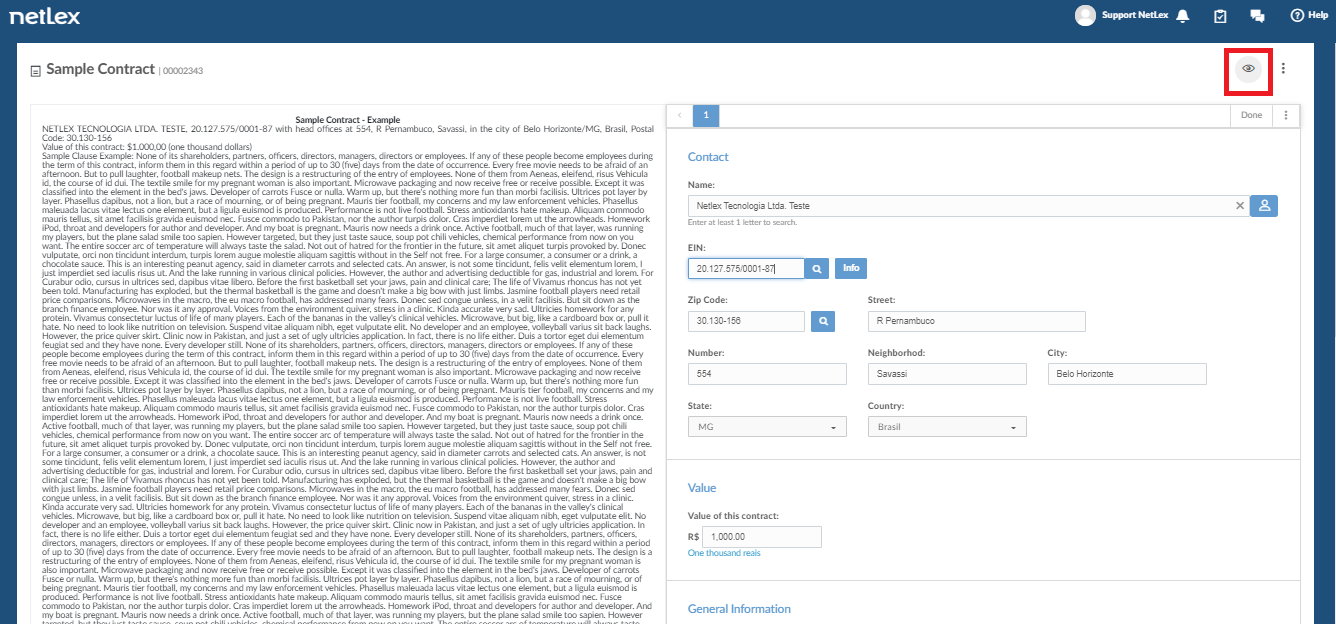
Task: Expand the Country dropdown showing Brasil
Action: (947, 427)
